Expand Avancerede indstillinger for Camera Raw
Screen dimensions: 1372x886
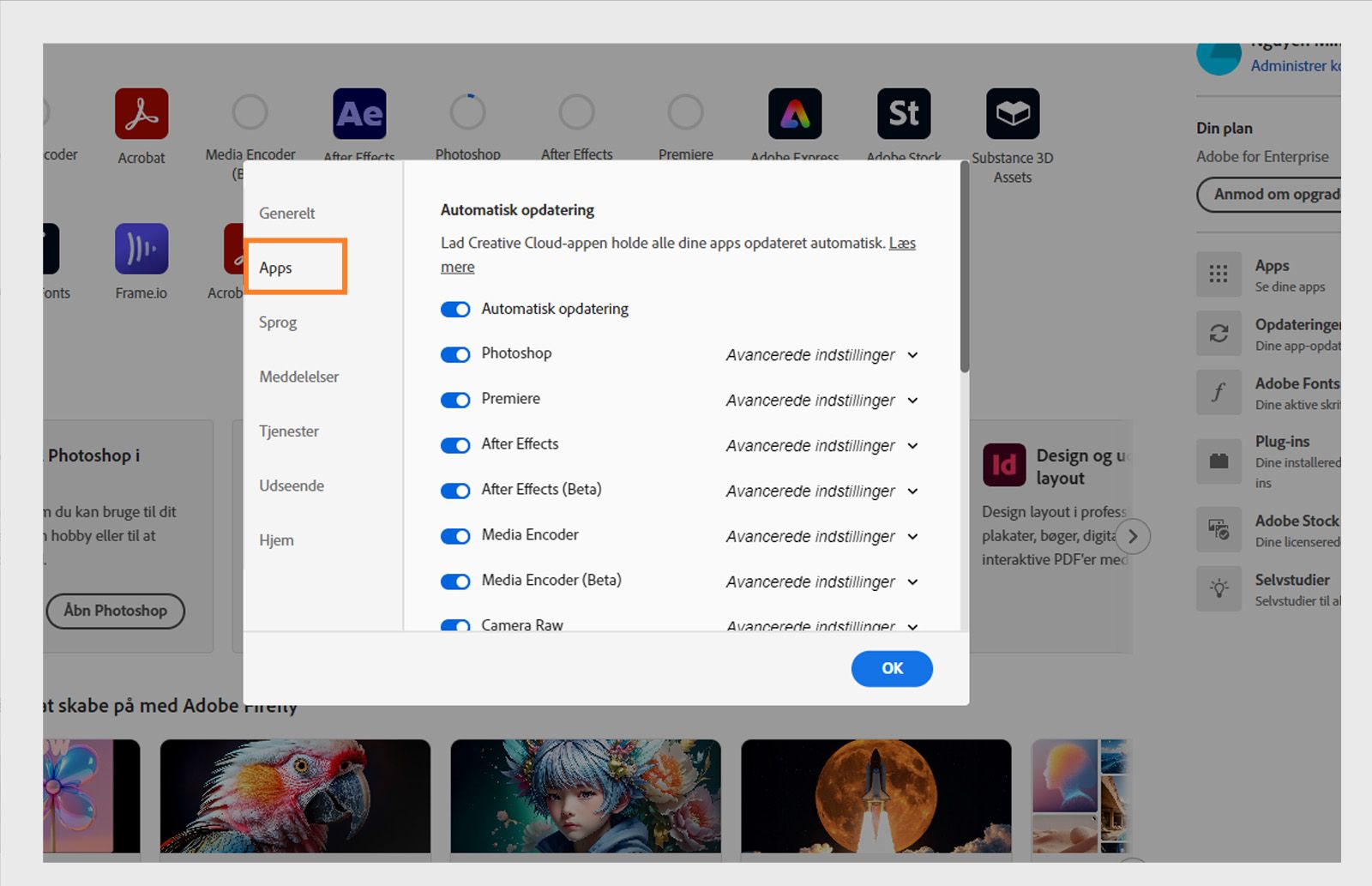click(x=821, y=626)
